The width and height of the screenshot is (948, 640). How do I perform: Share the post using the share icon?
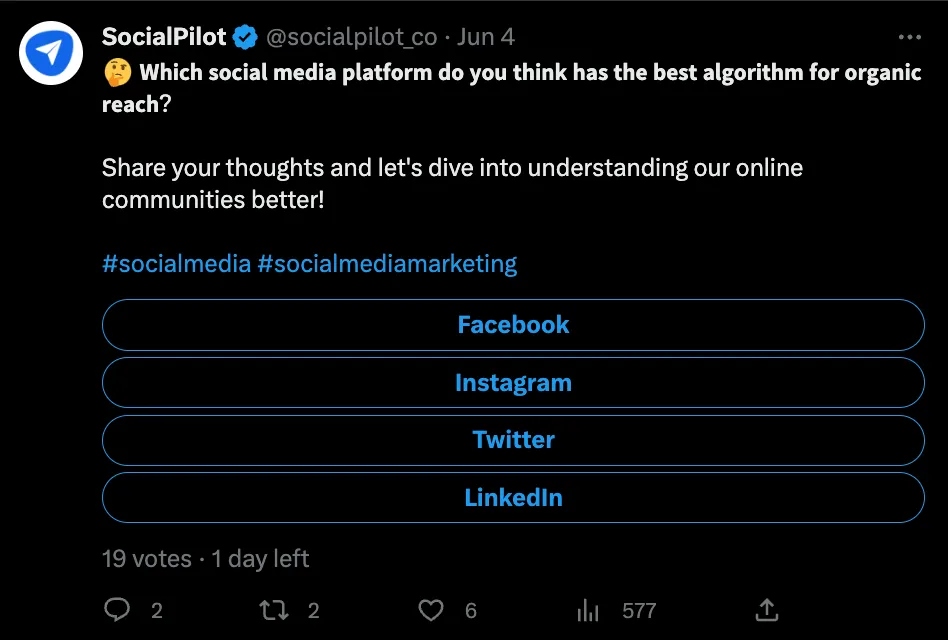tap(766, 610)
